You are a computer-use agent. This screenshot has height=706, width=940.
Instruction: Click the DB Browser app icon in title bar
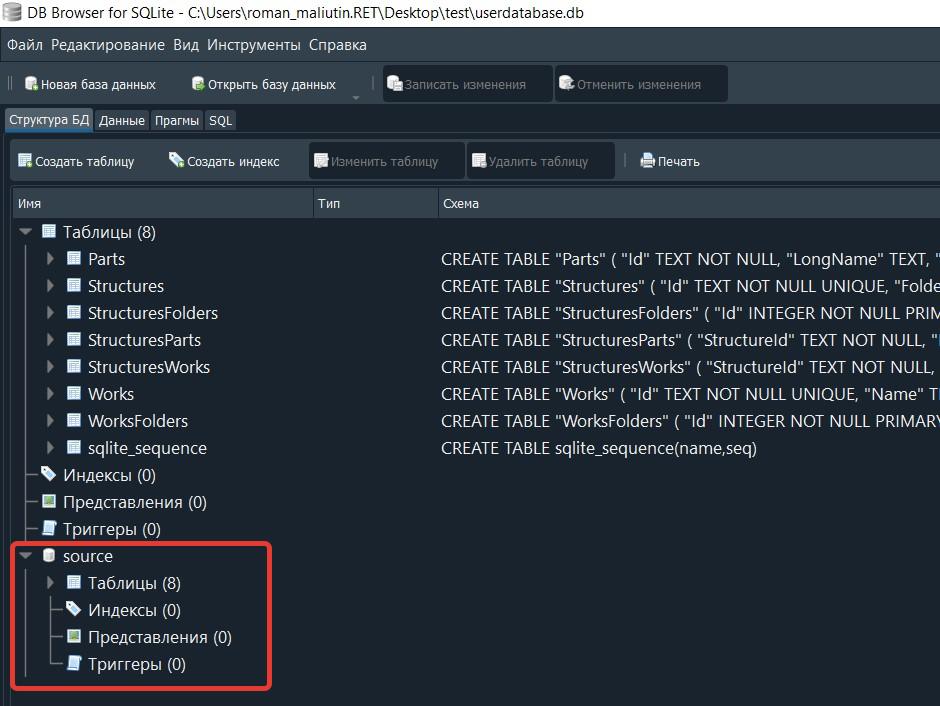pos(12,12)
